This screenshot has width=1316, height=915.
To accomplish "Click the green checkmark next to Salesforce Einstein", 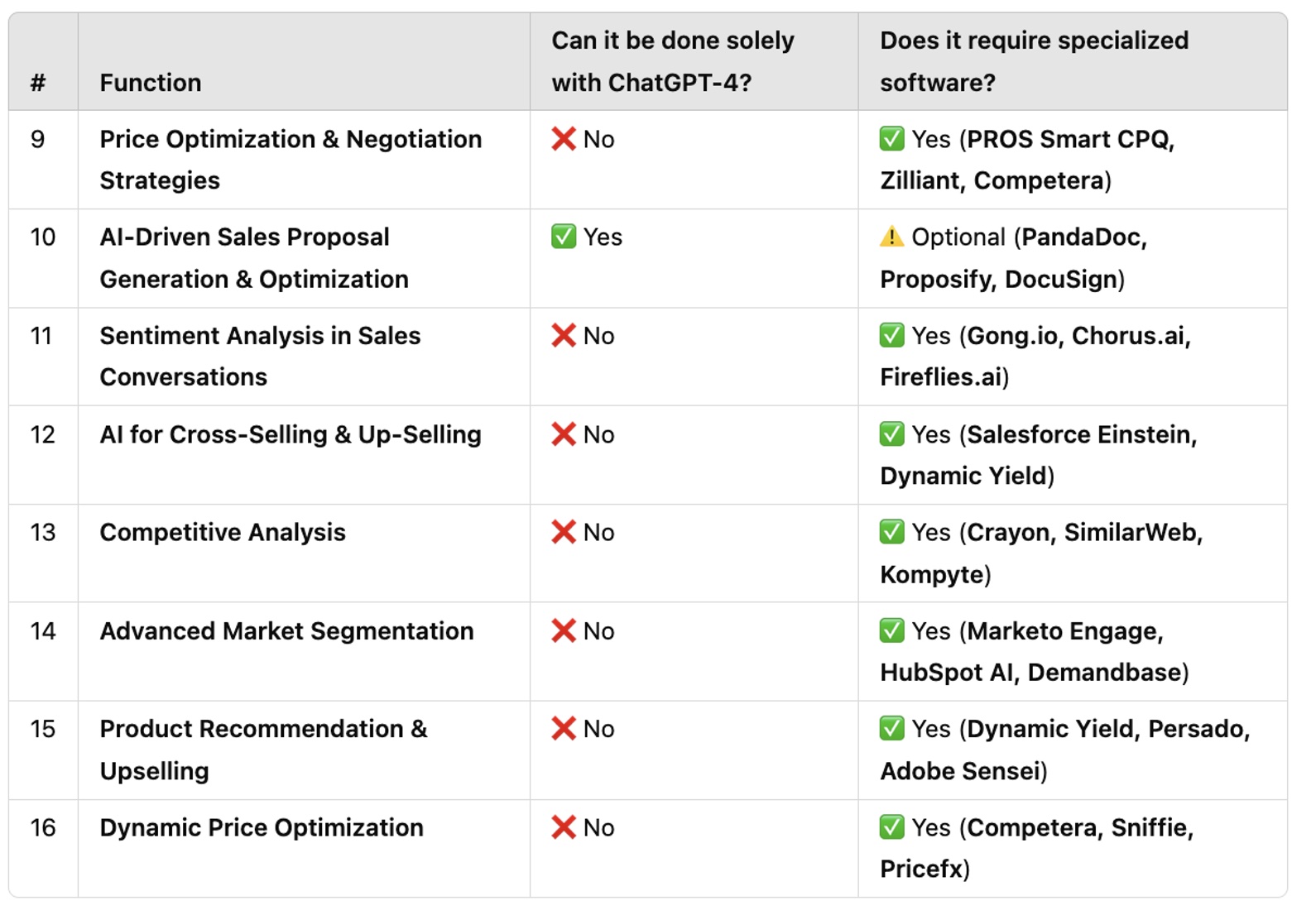I will (x=891, y=434).
